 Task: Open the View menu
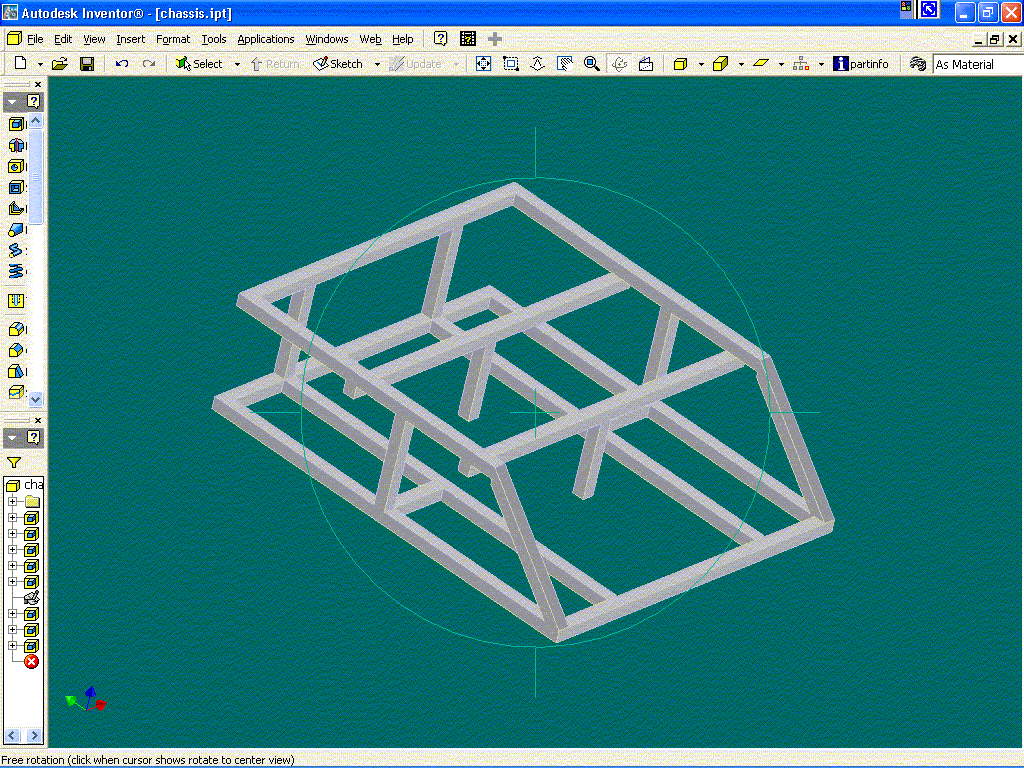coord(94,39)
